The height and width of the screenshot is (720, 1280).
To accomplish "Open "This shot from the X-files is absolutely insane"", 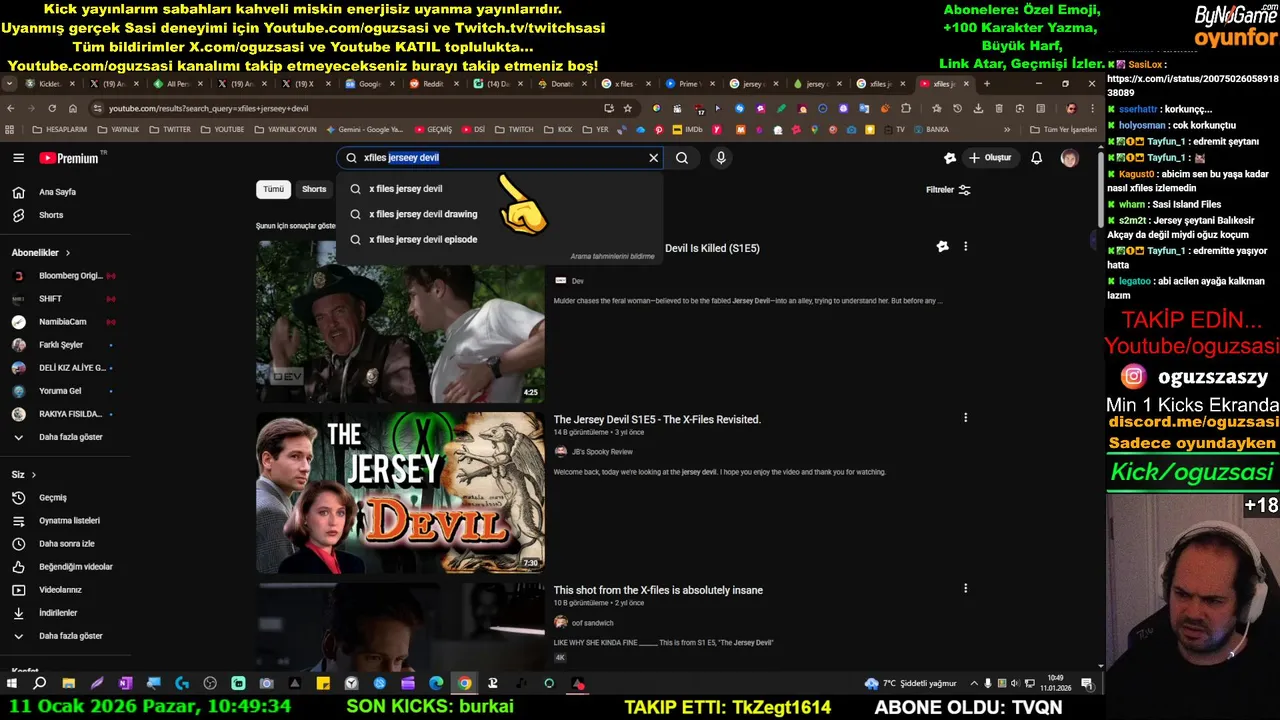I will (658, 591).
